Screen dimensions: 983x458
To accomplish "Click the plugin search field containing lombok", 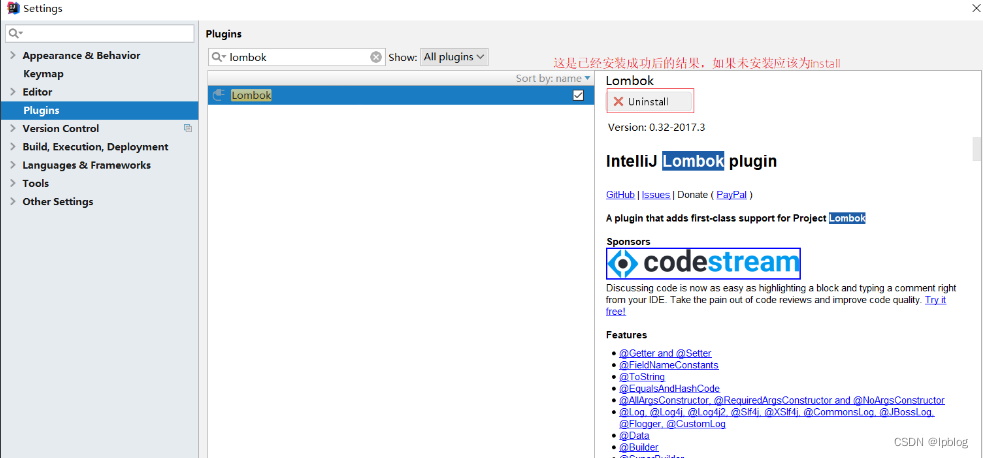I will 296,57.
